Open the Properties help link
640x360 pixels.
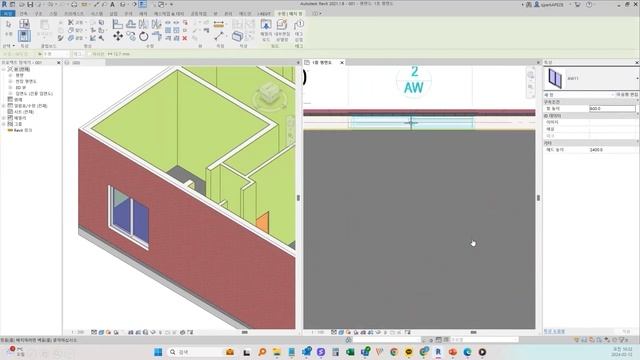(554, 331)
